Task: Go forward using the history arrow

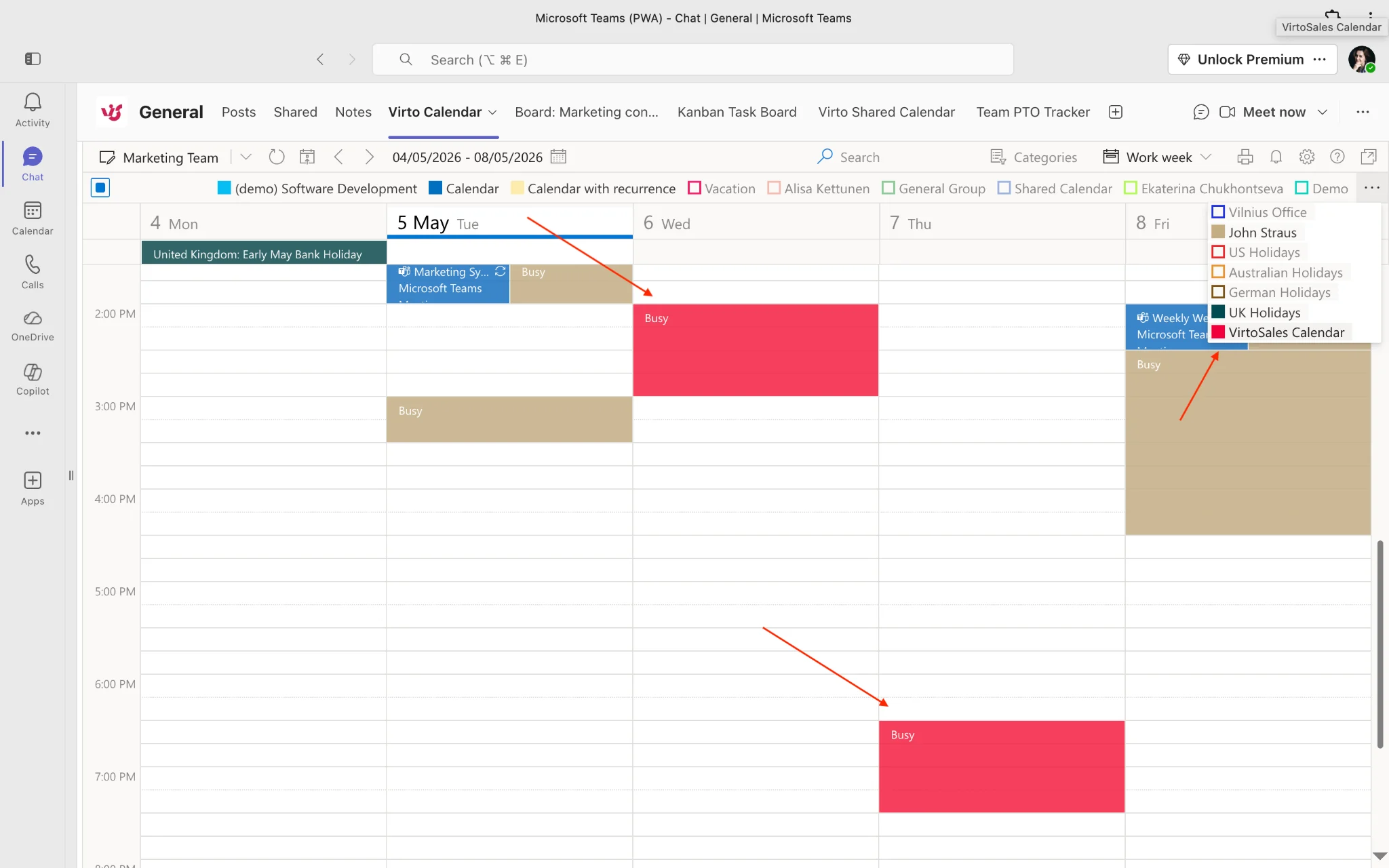Action: pyautogui.click(x=352, y=59)
